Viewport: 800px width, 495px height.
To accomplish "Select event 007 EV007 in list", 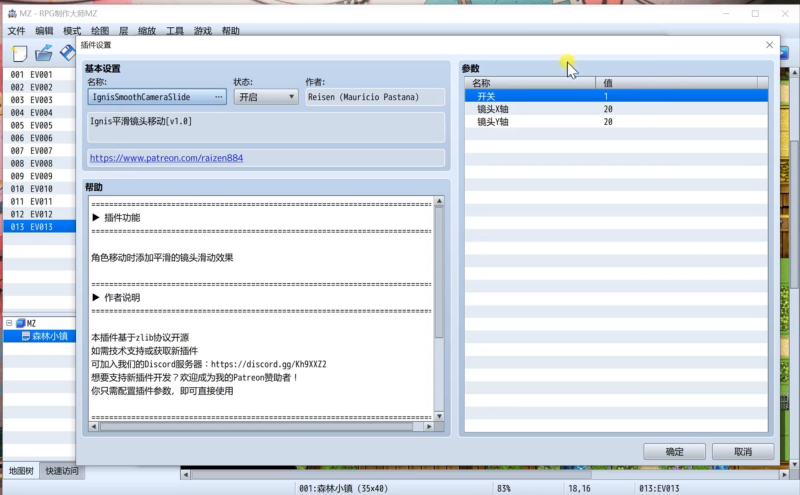I will (40, 151).
